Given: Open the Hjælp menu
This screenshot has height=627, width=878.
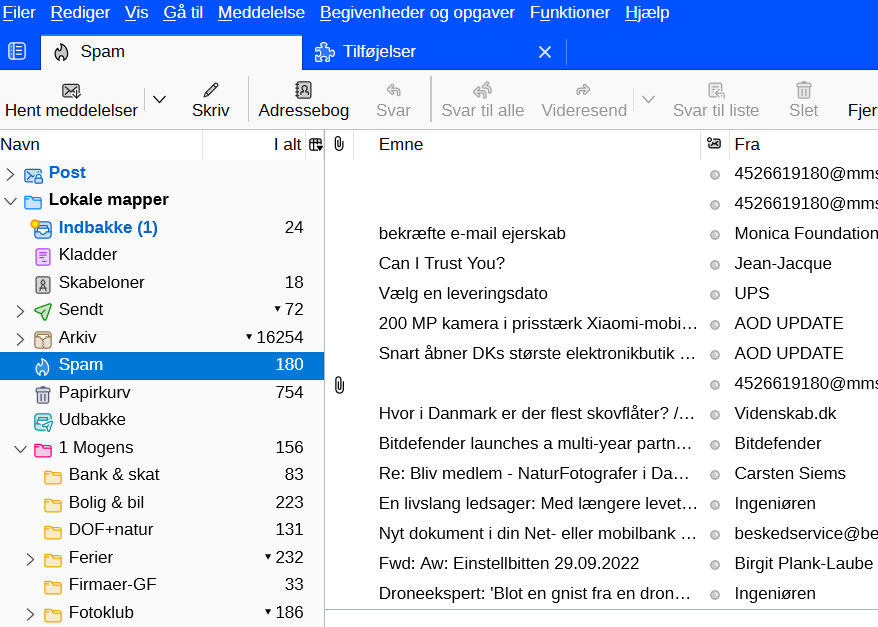Looking at the screenshot, I should 647,12.
